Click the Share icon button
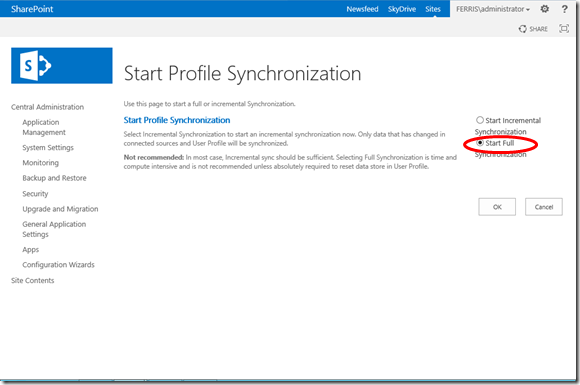Screen dimensions: 580x385 tap(533, 29)
